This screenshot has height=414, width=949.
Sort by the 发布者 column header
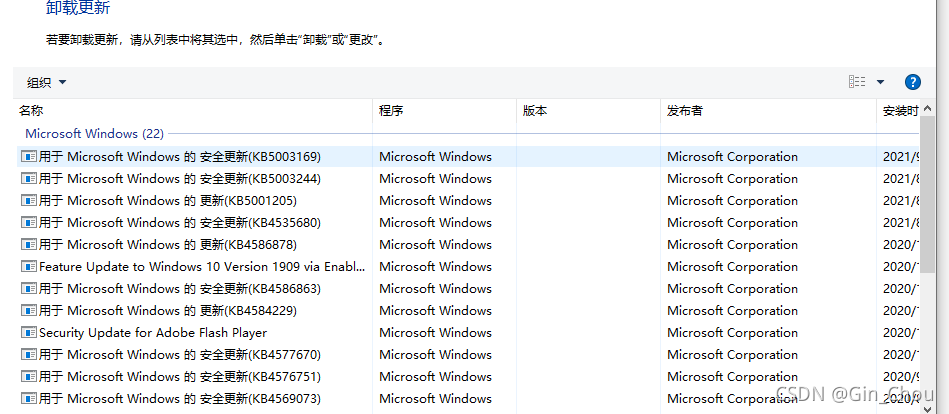[x=685, y=111]
